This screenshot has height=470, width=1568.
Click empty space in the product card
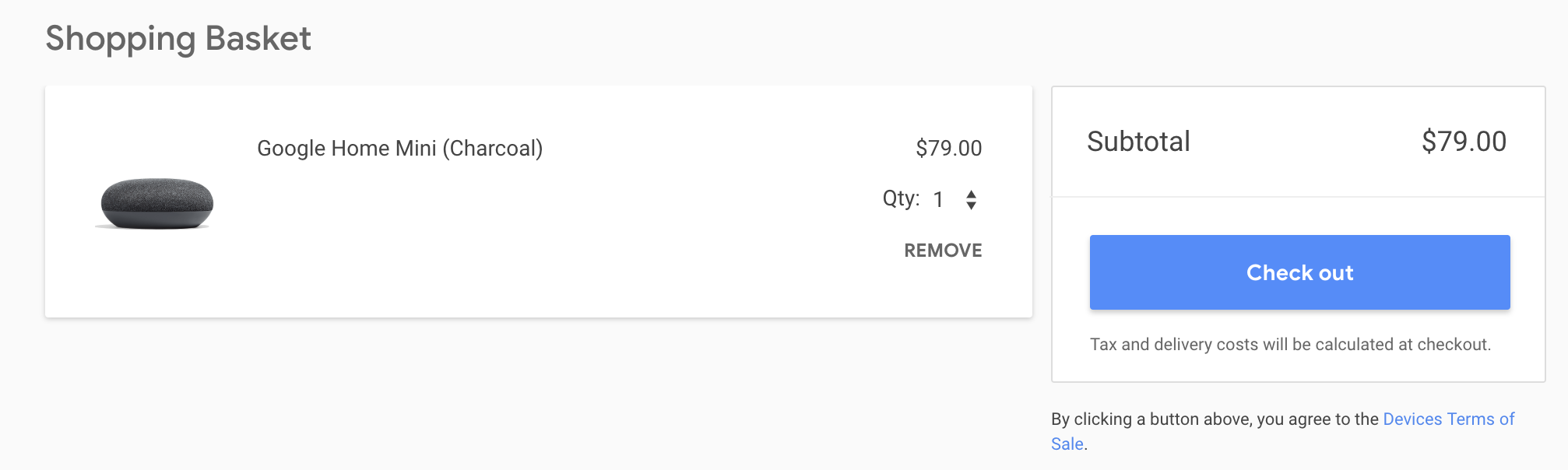pos(545,249)
